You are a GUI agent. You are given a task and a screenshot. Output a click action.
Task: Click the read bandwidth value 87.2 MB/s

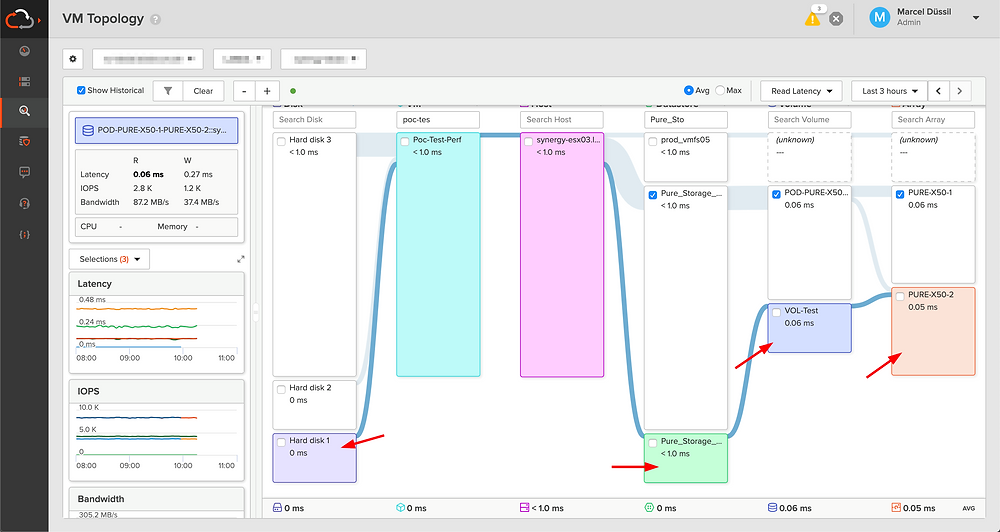(x=149, y=202)
